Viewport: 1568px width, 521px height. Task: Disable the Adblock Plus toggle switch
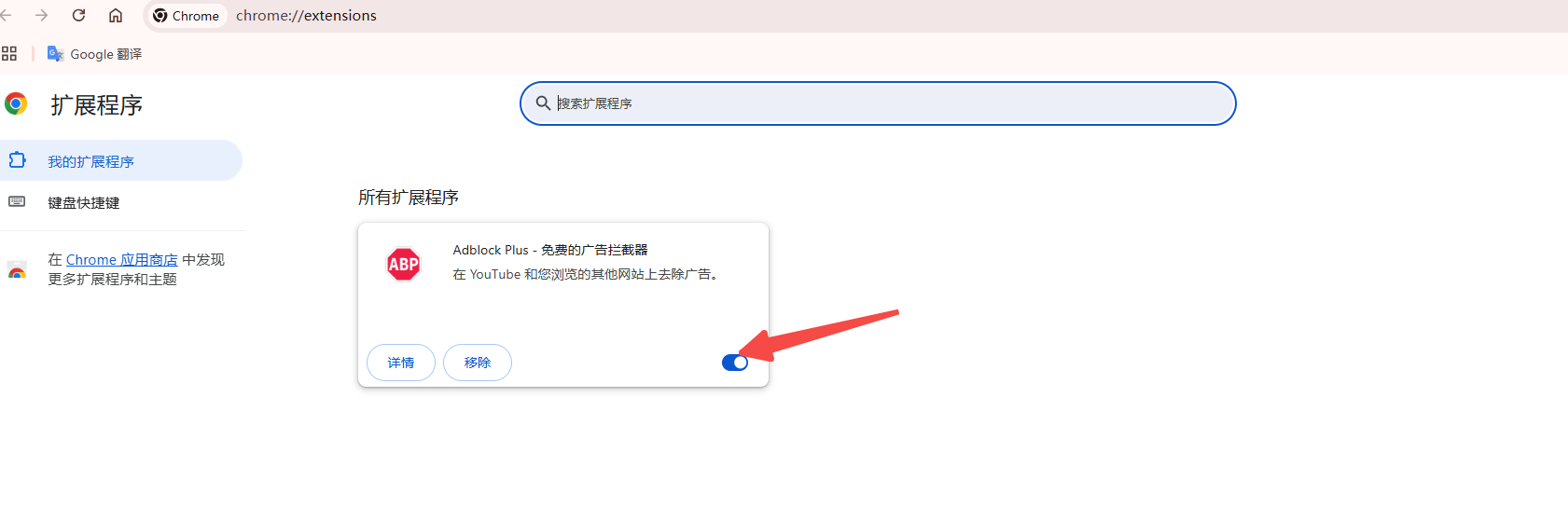[x=735, y=363]
